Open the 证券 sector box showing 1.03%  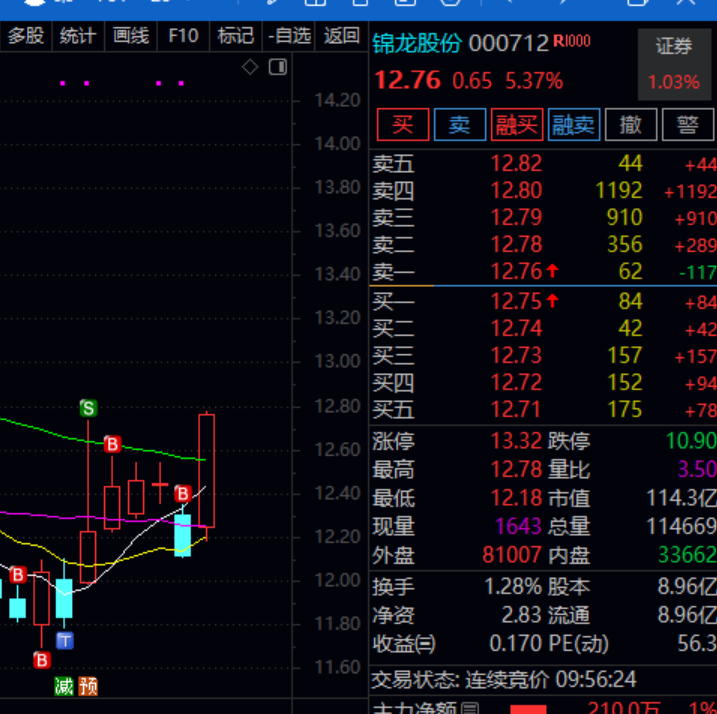[x=674, y=64]
